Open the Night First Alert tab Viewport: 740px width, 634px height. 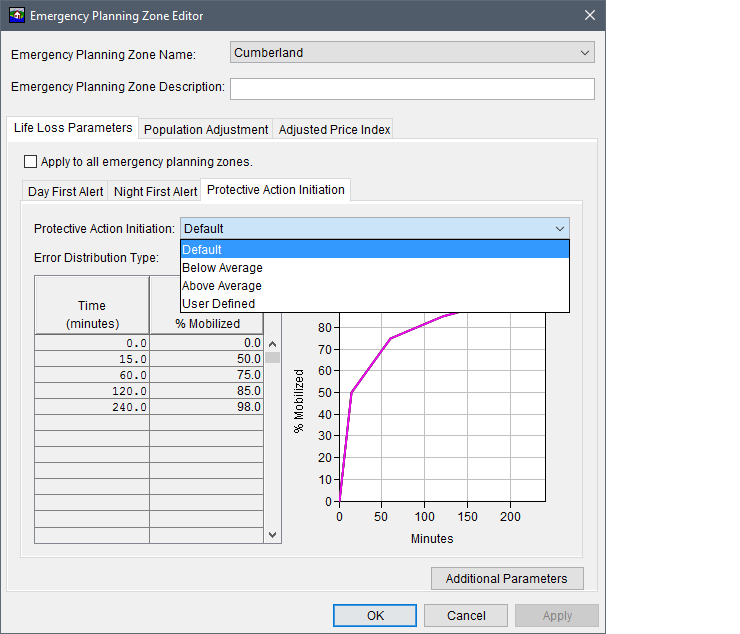click(x=155, y=192)
